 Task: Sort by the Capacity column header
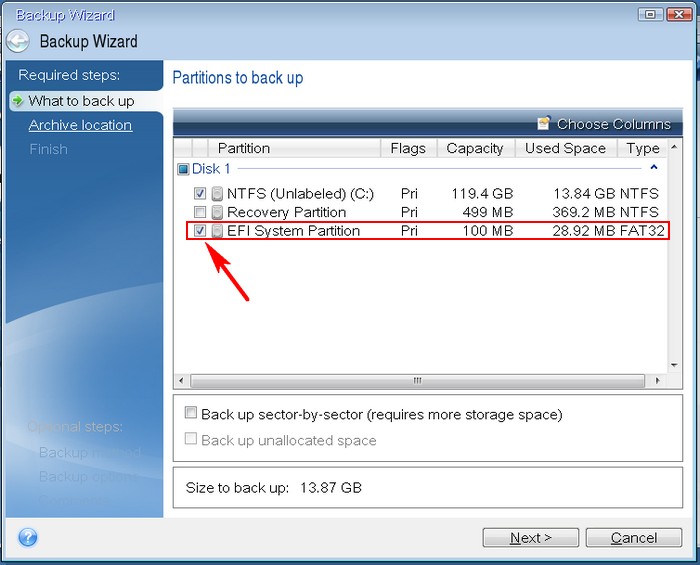click(x=474, y=148)
